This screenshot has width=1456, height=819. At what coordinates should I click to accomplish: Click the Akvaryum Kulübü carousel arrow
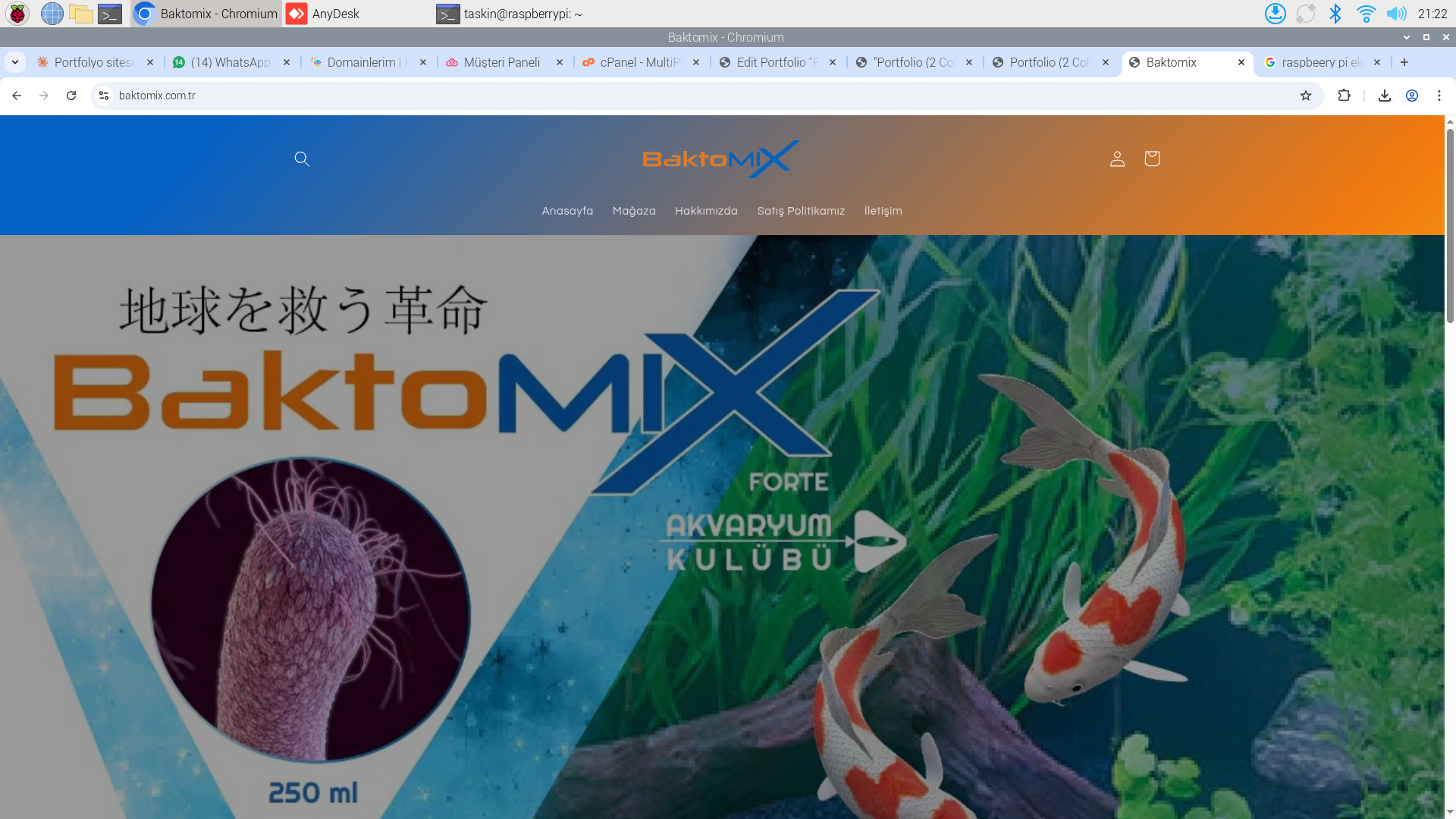click(x=880, y=541)
